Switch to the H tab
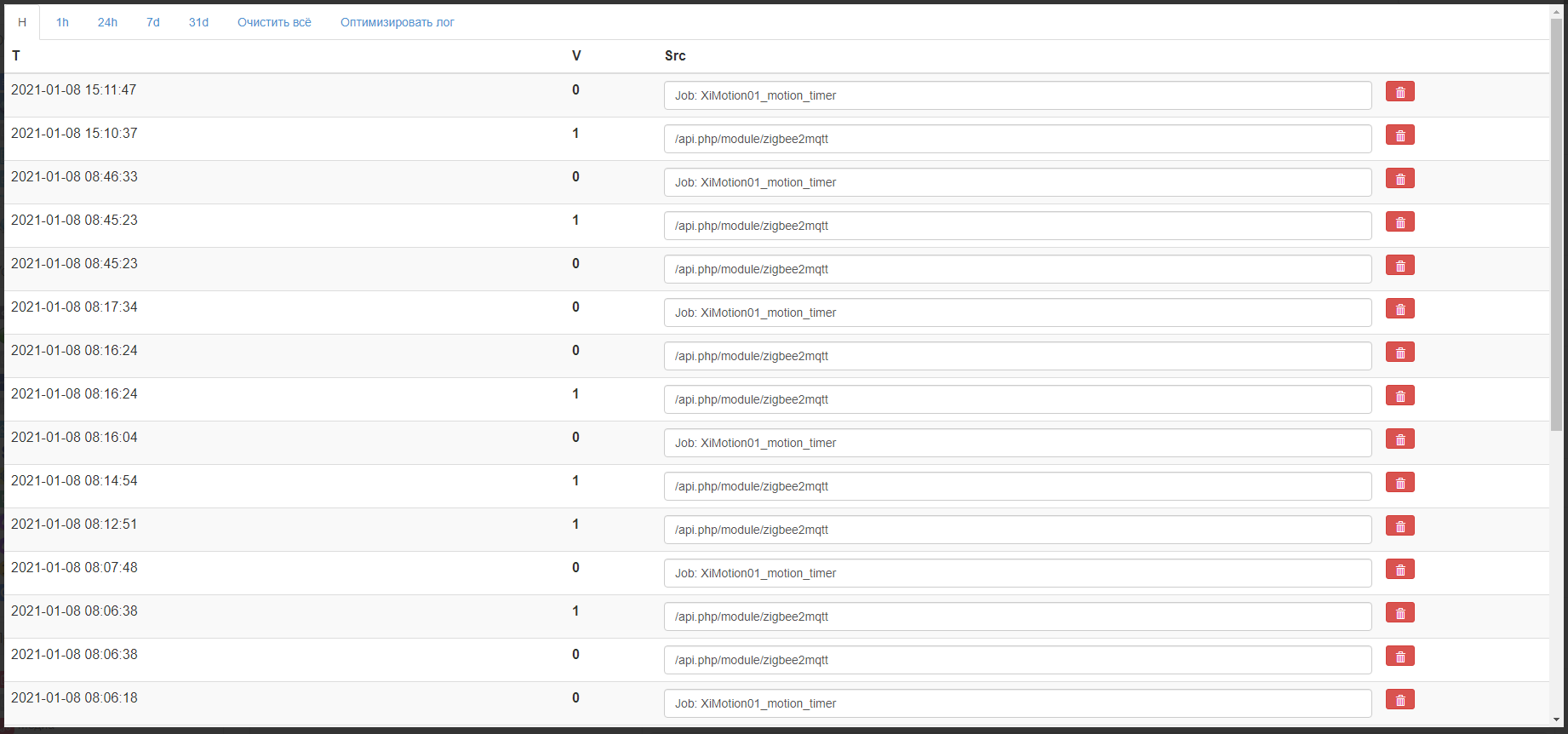 22,22
